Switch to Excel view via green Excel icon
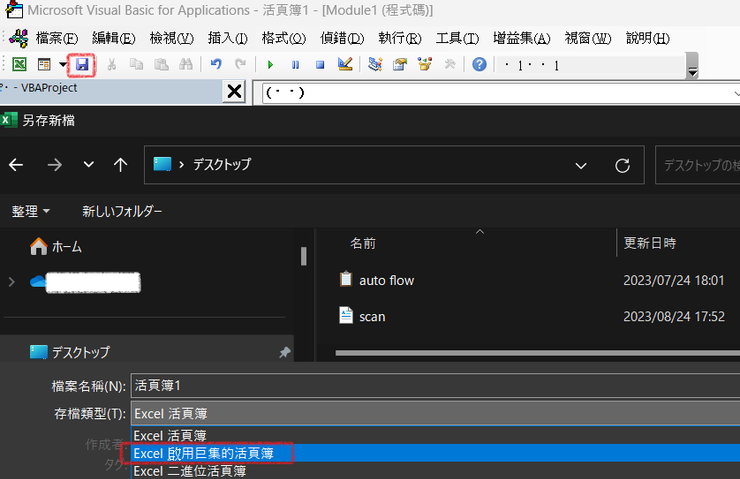Screen dimensions: 740x479 click(19, 64)
